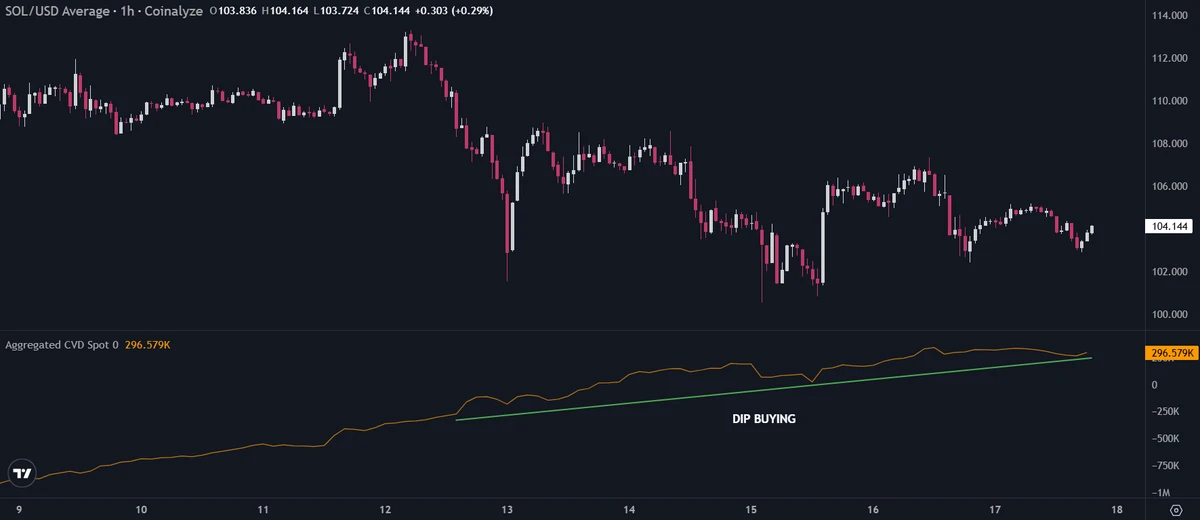This screenshot has height=520, width=1200.
Task: Select the DIP BUYING text annotation
Action: coord(764,420)
